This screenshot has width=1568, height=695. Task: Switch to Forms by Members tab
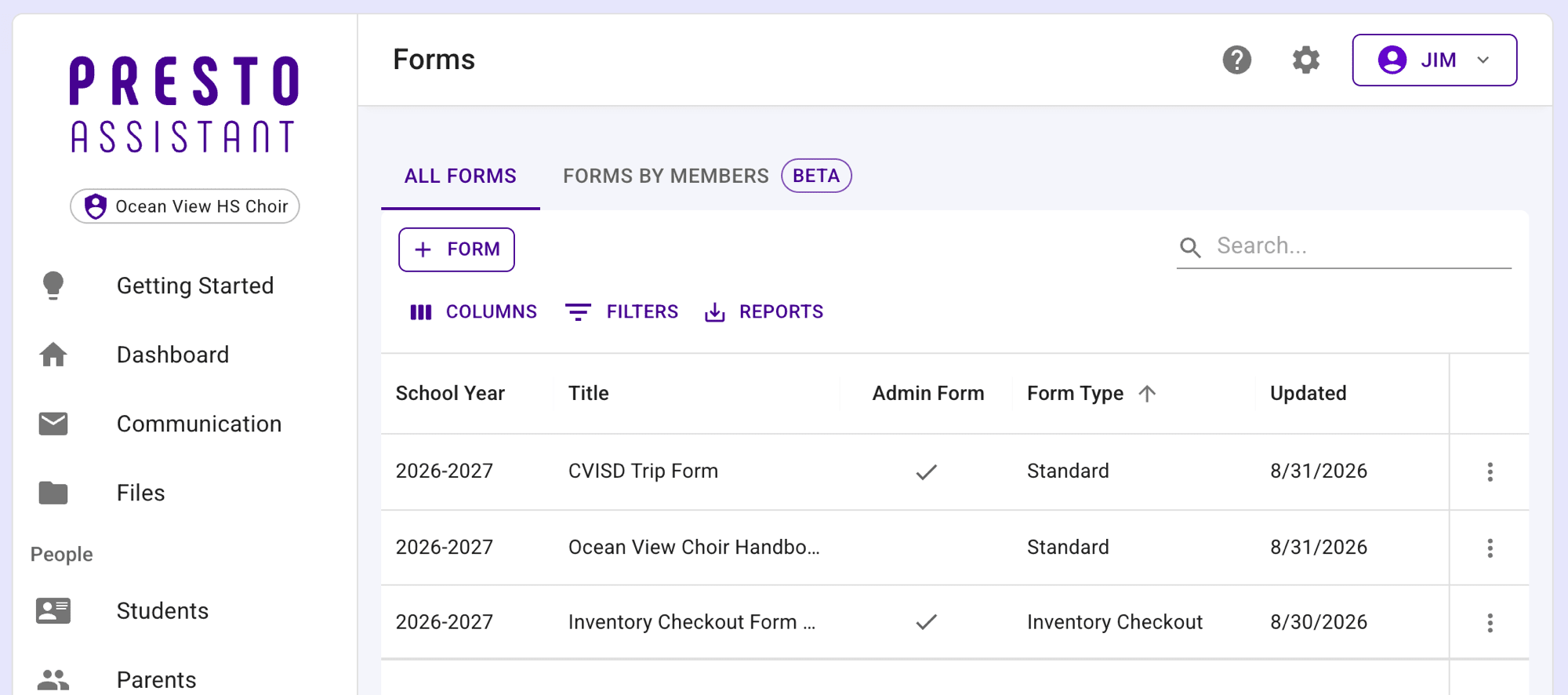(666, 176)
